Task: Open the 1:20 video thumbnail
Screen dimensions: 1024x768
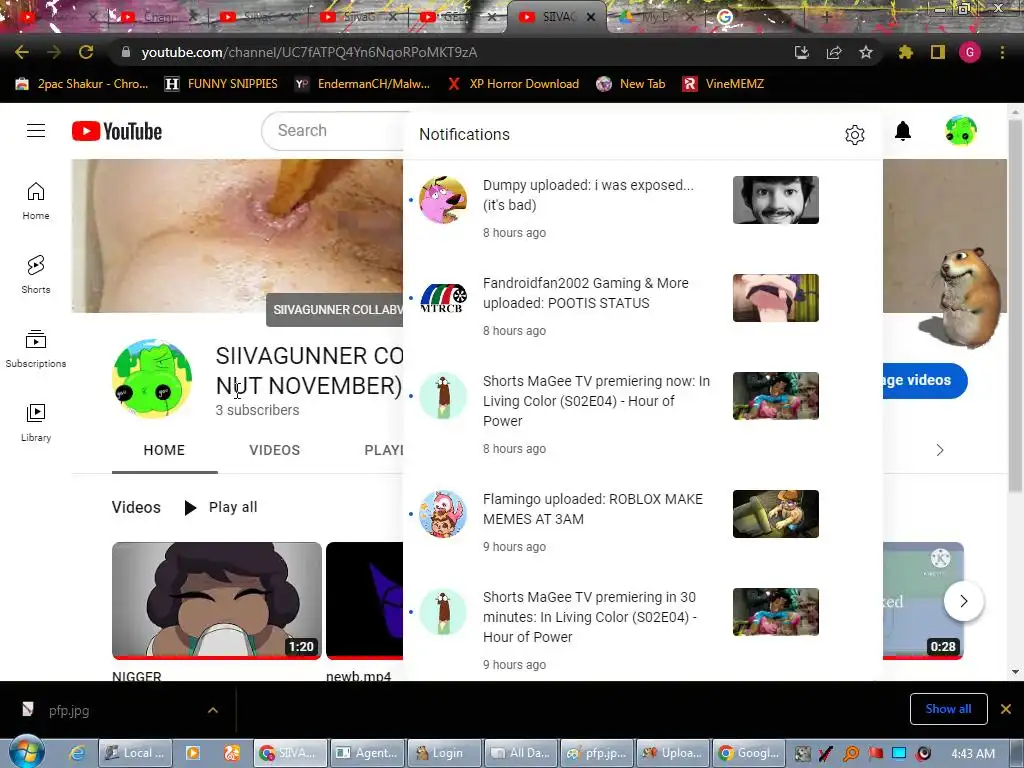Action: click(217, 601)
